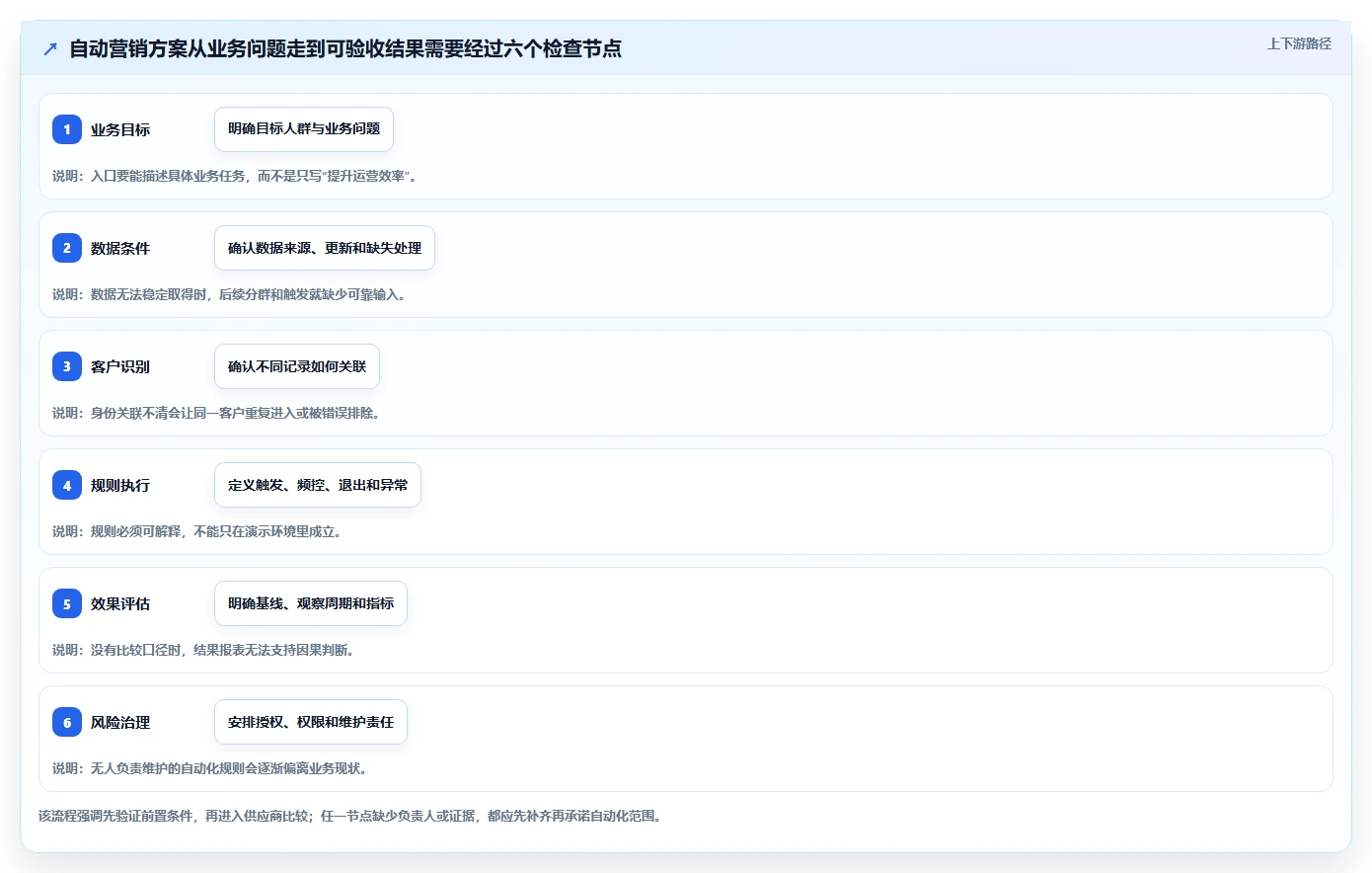Select step badge 3 for 客户识别

[x=67, y=366]
